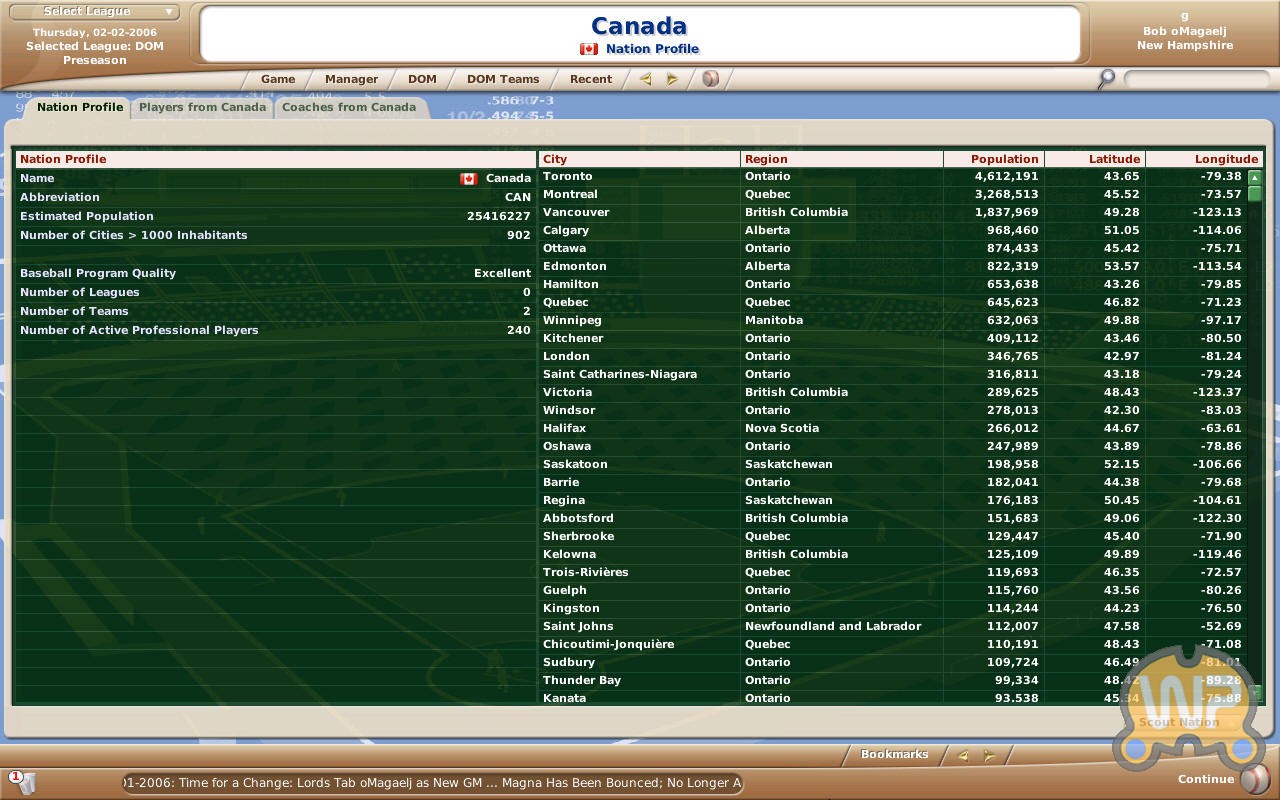Switch to Players from Canada tab
This screenshot has height=800, width=1280.
tap(202, 108)
